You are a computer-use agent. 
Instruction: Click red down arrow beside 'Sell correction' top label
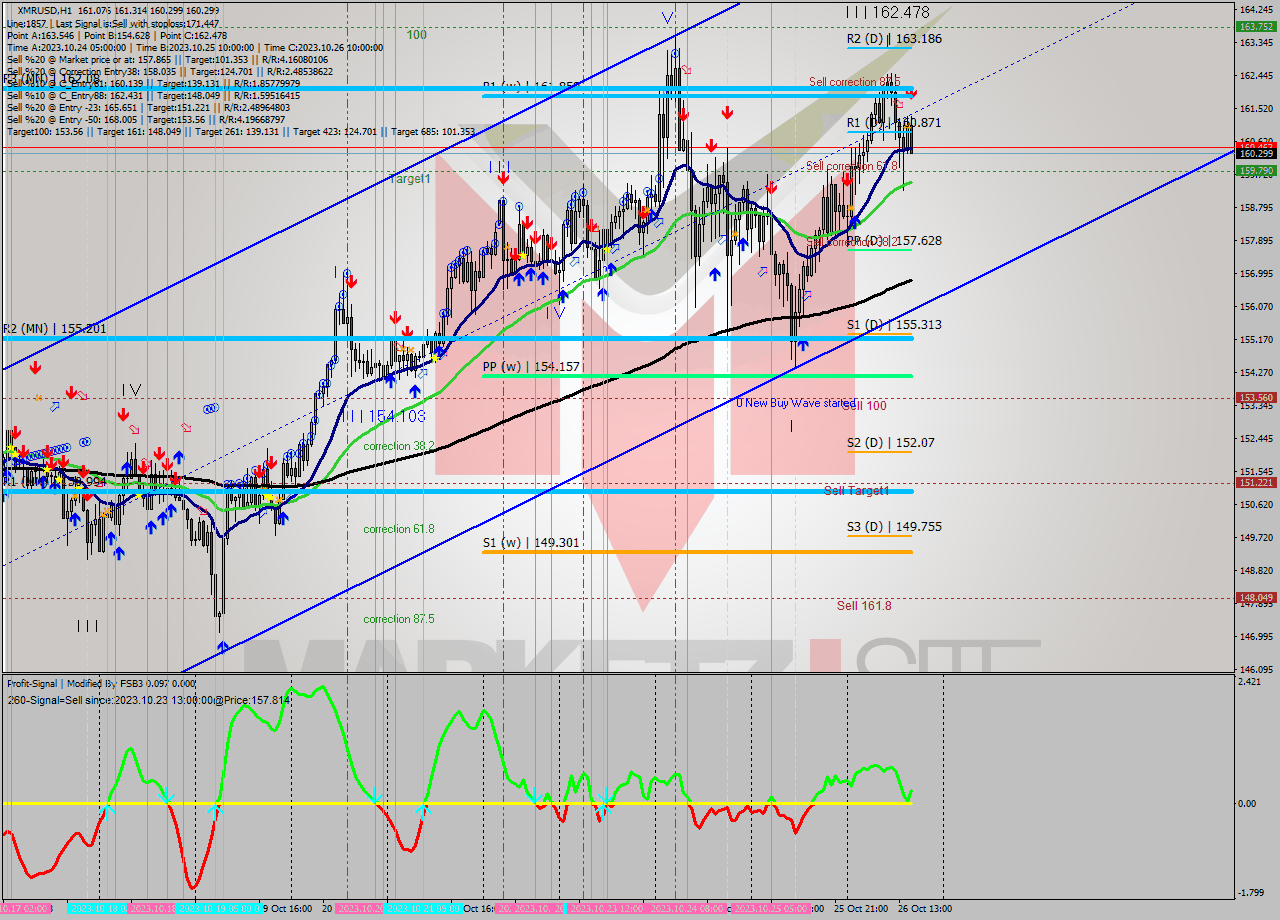tap(911, 92)
